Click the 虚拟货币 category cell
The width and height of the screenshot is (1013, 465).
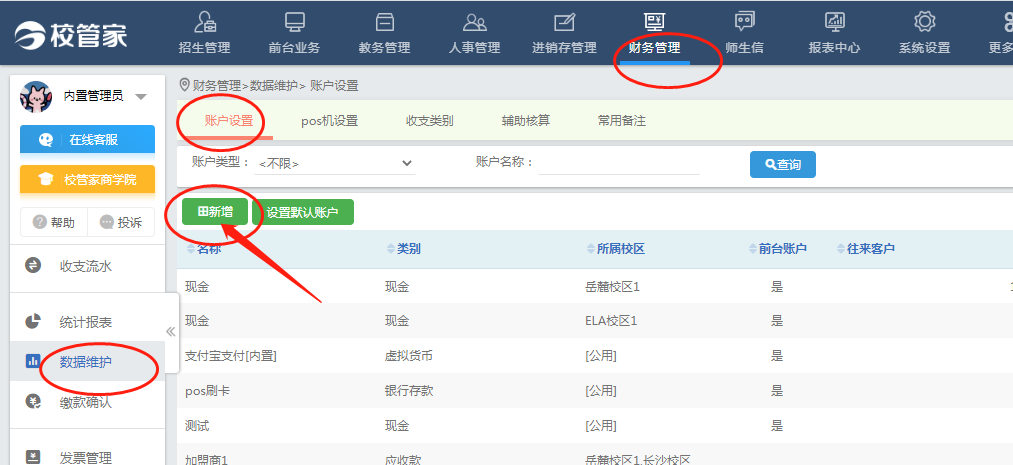(409, 355)
